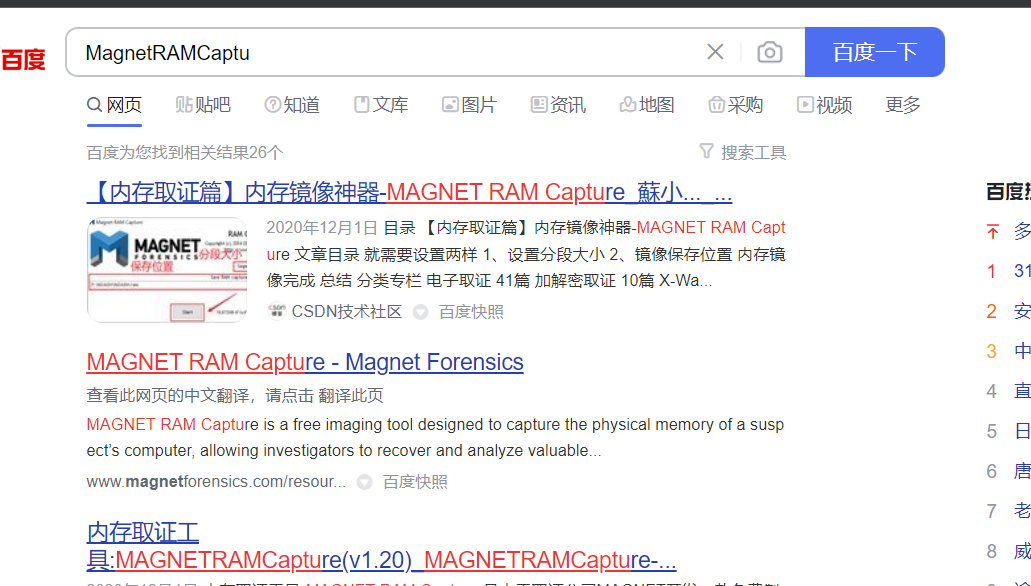
Task: Open the 地图 tab
Action: 647,105
